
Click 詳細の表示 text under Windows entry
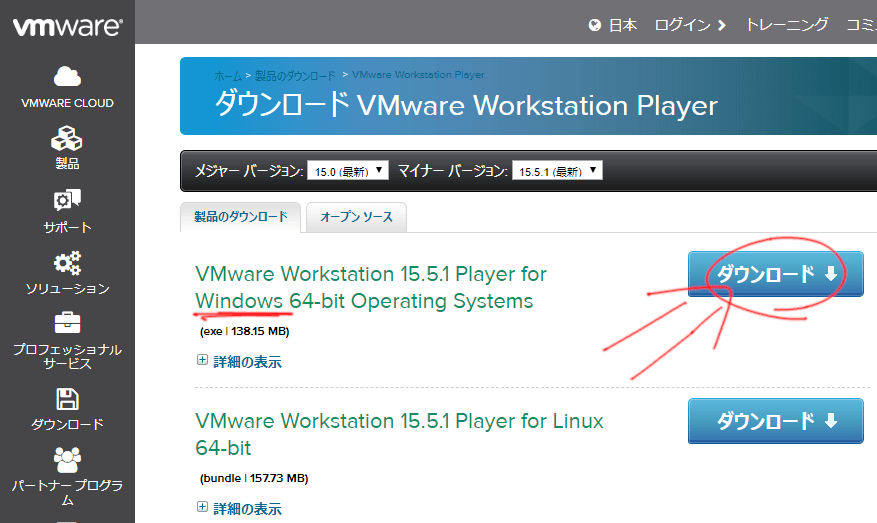(247, 362)
